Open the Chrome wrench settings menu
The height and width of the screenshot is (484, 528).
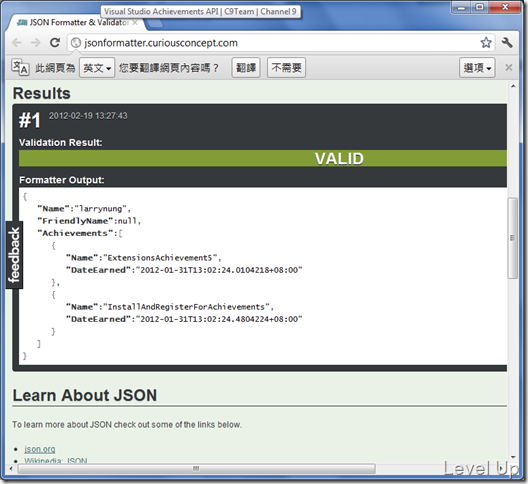[x=507, y=43]
